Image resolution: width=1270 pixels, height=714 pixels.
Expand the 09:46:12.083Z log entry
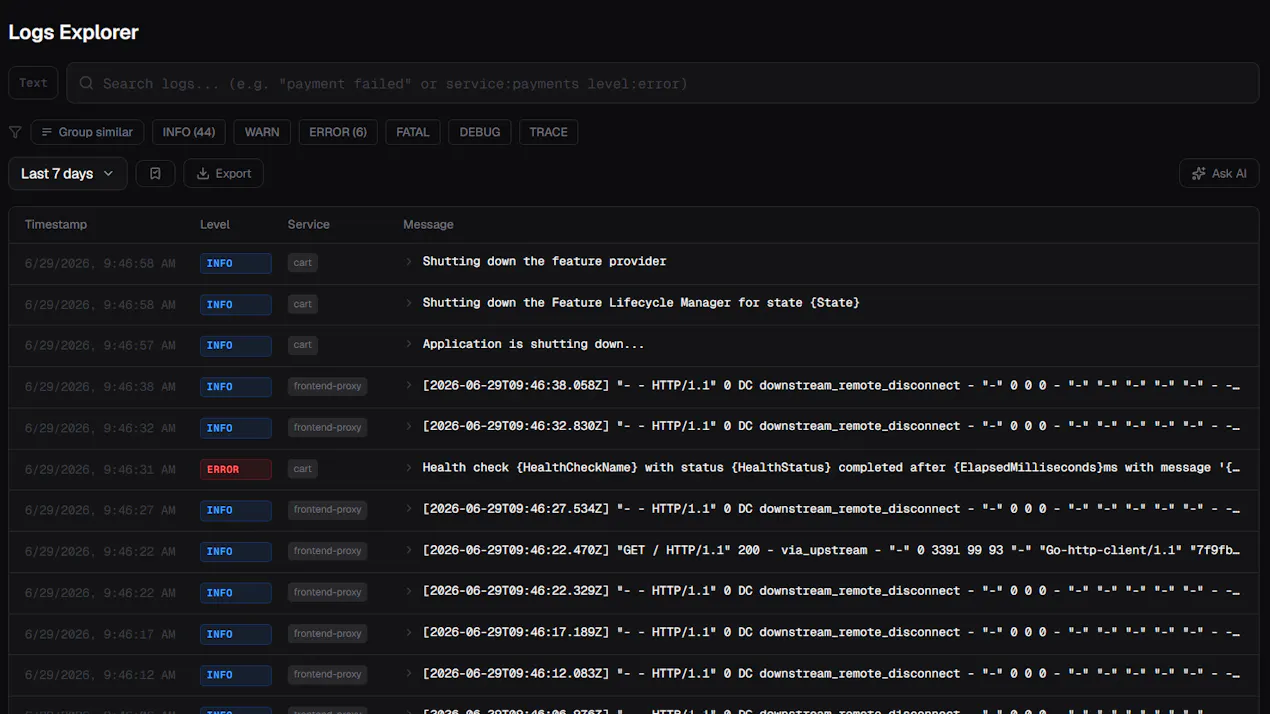pos(409,674)
